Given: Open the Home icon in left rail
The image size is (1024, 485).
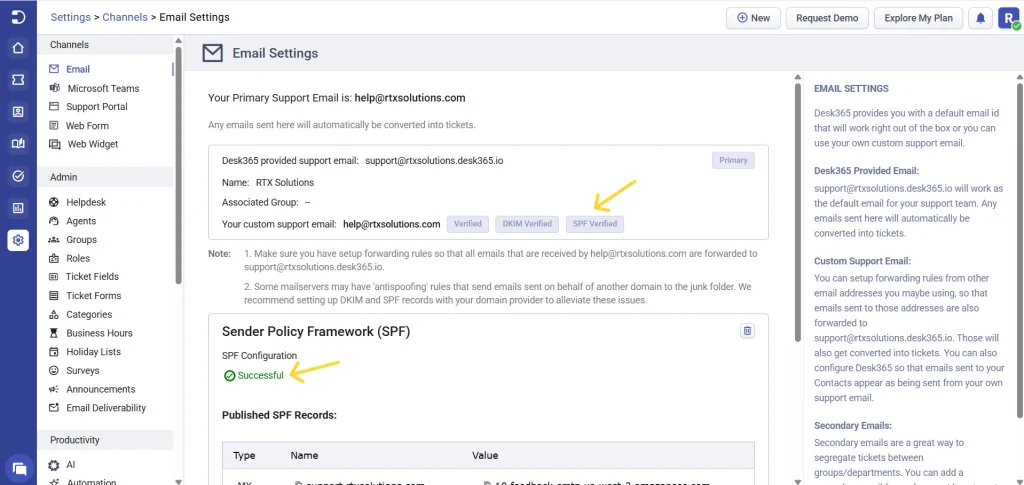Looking at the screenshot, I should [x=18, y=48].
